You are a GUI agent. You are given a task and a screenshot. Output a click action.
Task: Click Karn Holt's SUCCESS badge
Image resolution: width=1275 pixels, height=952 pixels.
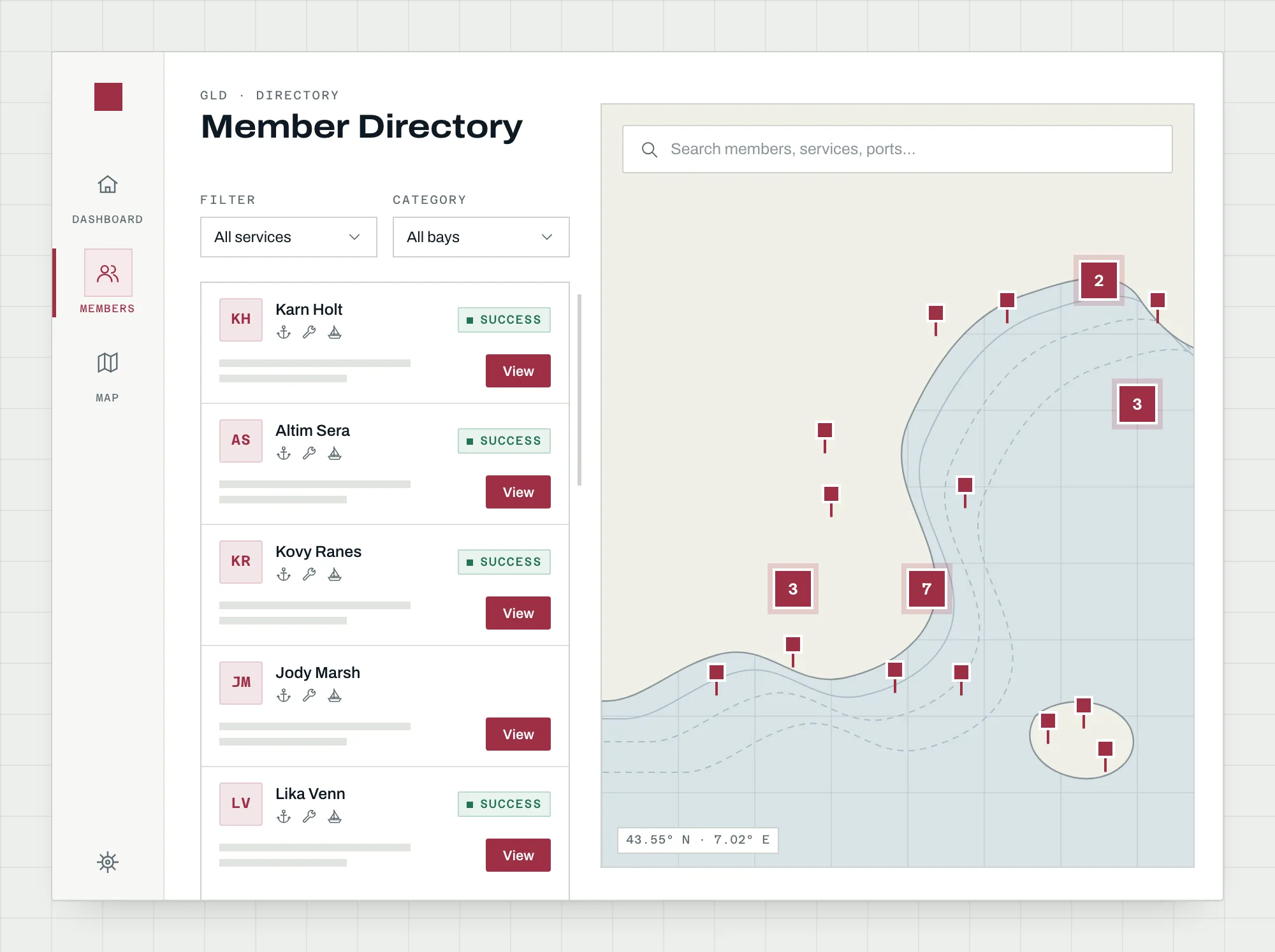[x=504, y=320]
